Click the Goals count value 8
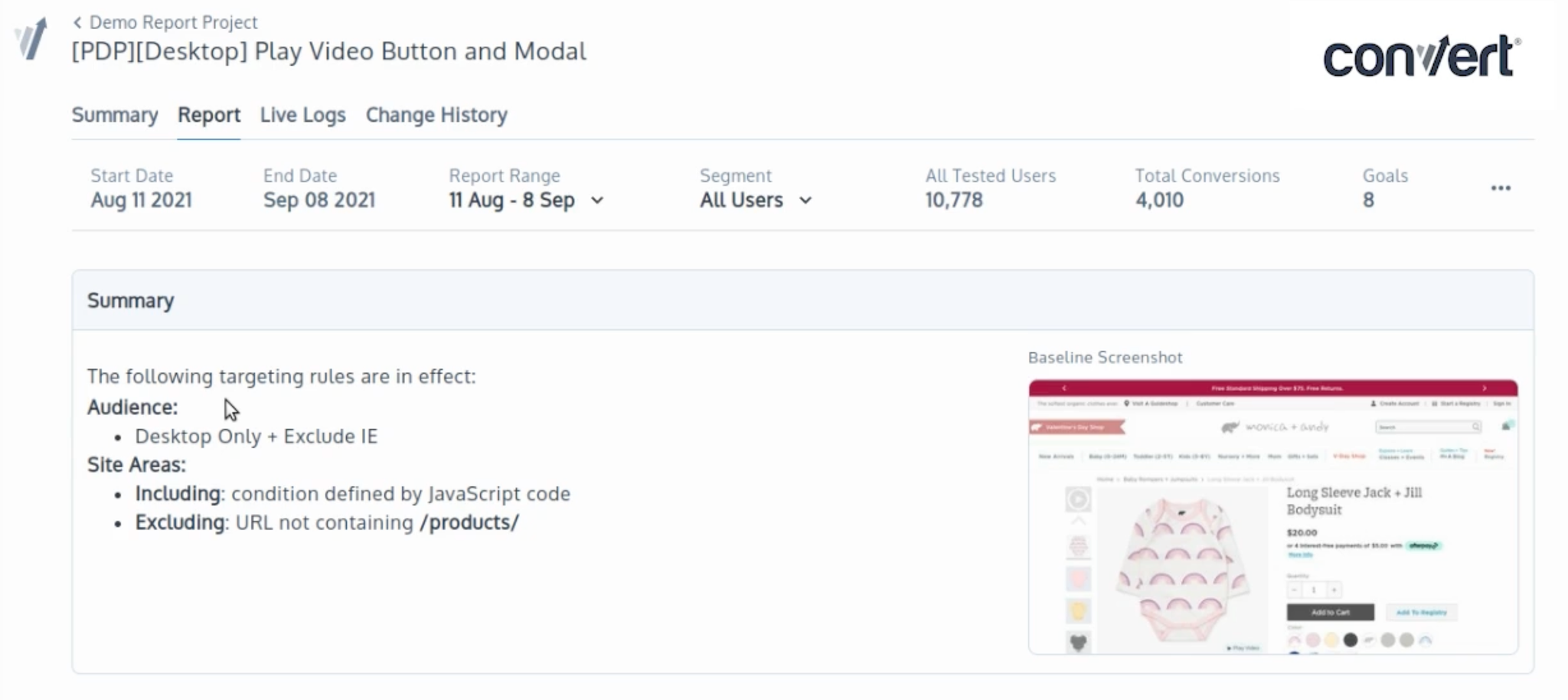The image size is (1568, 700). (x=1368, y=201)
